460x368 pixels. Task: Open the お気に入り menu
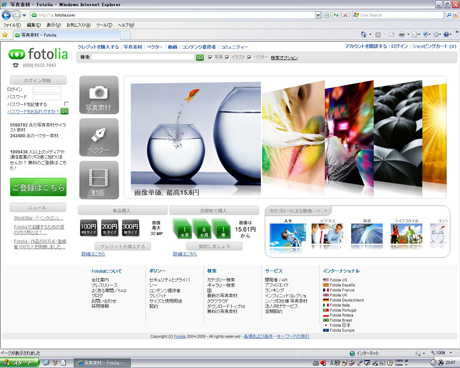(x=78, y=25)
